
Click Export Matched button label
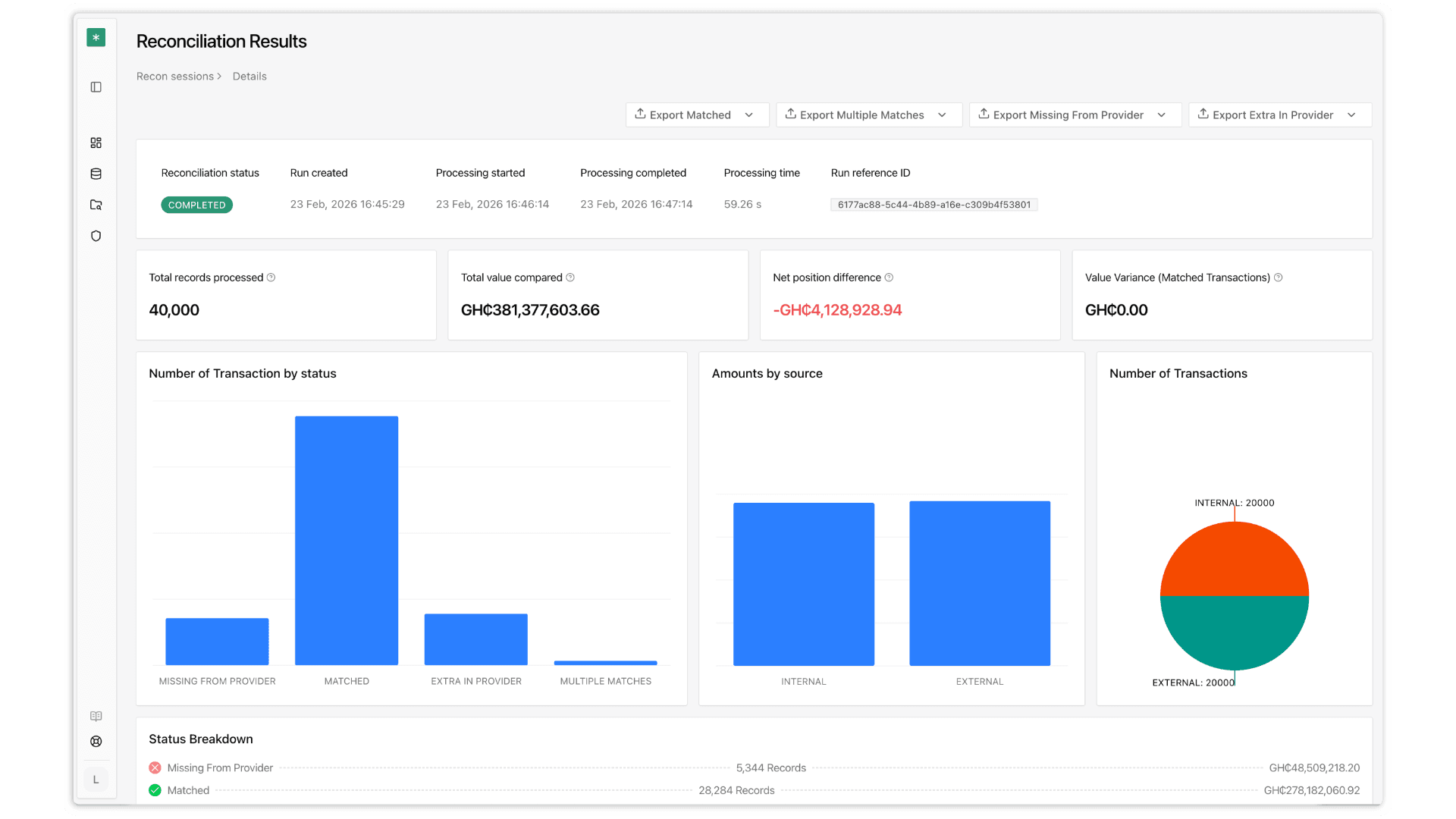(x=690, y=115)
